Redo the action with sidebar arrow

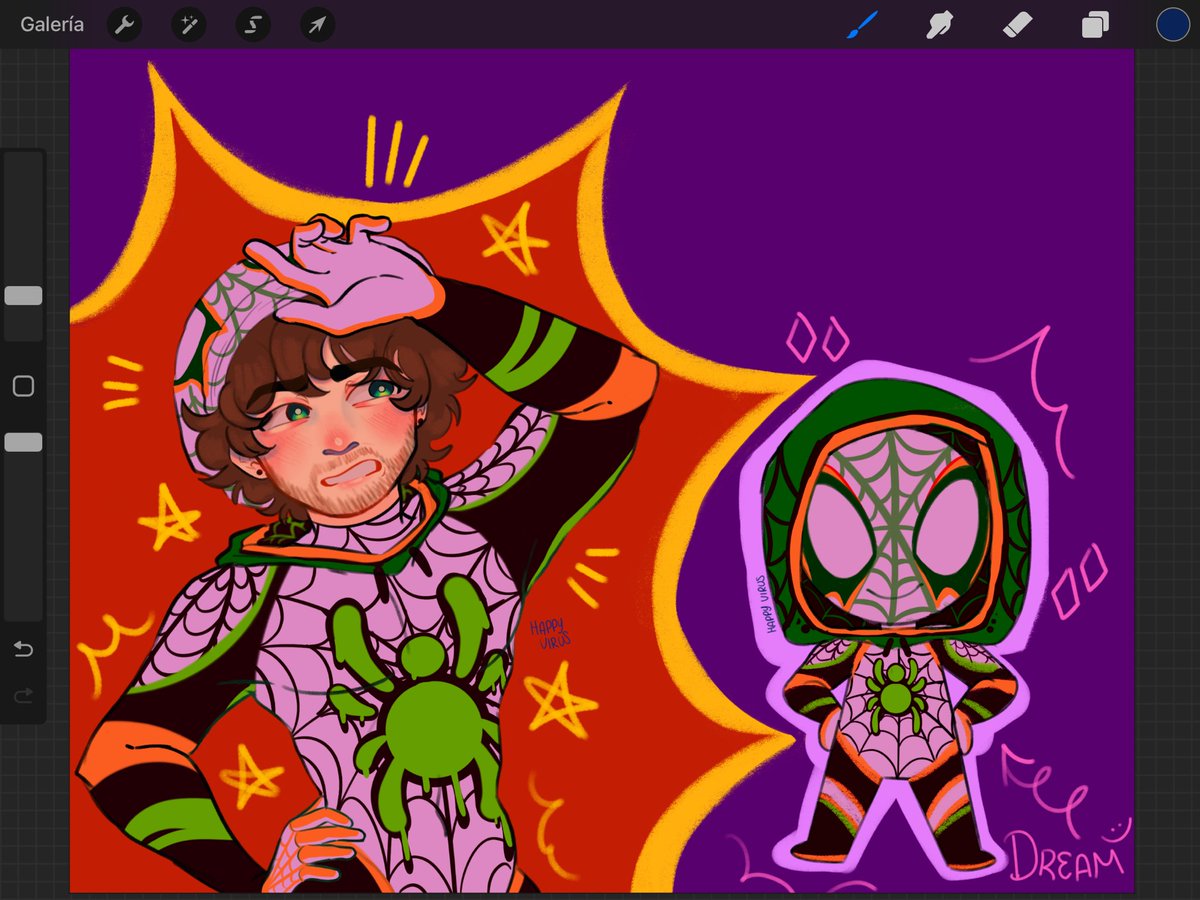tap(23, 694)
